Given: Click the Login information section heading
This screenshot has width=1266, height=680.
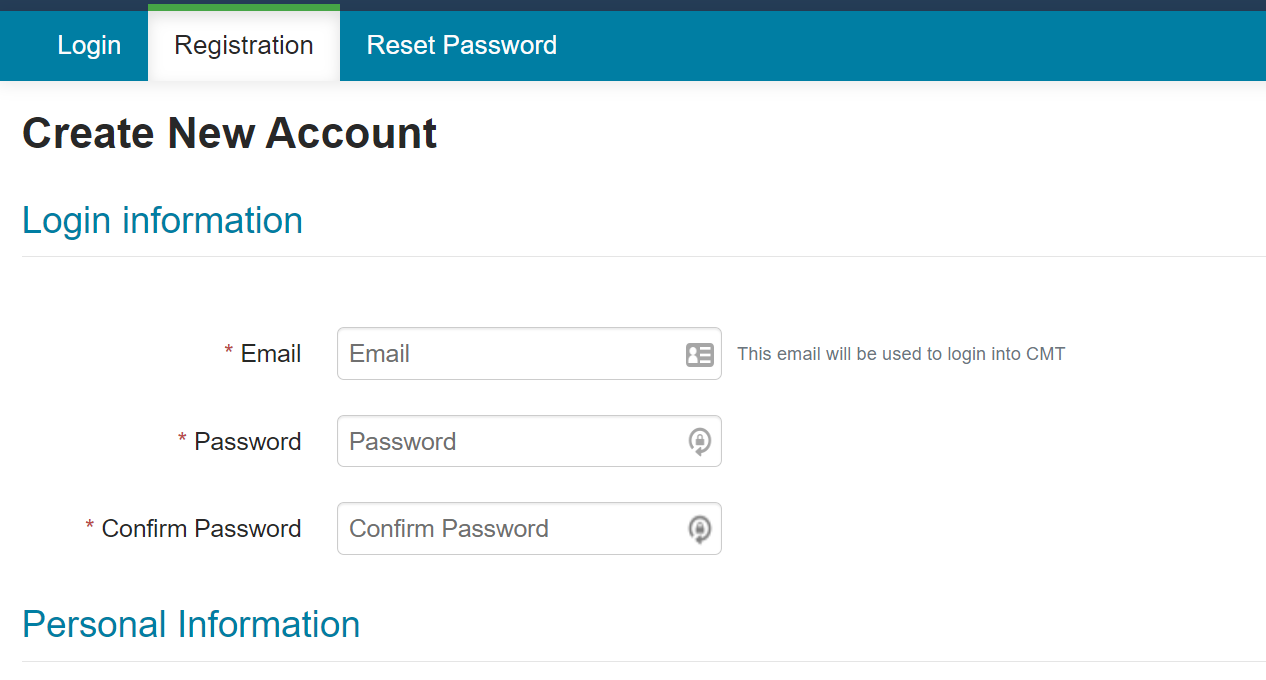Looking at the screenshot, I should 162,220.
